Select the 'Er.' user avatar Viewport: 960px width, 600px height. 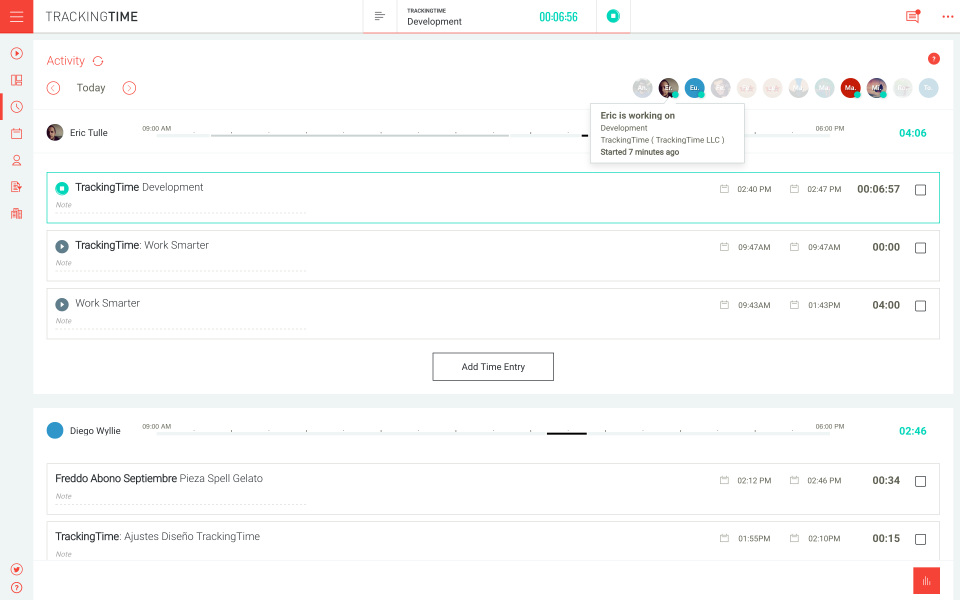pyautogui.click(x=669, y=88)
